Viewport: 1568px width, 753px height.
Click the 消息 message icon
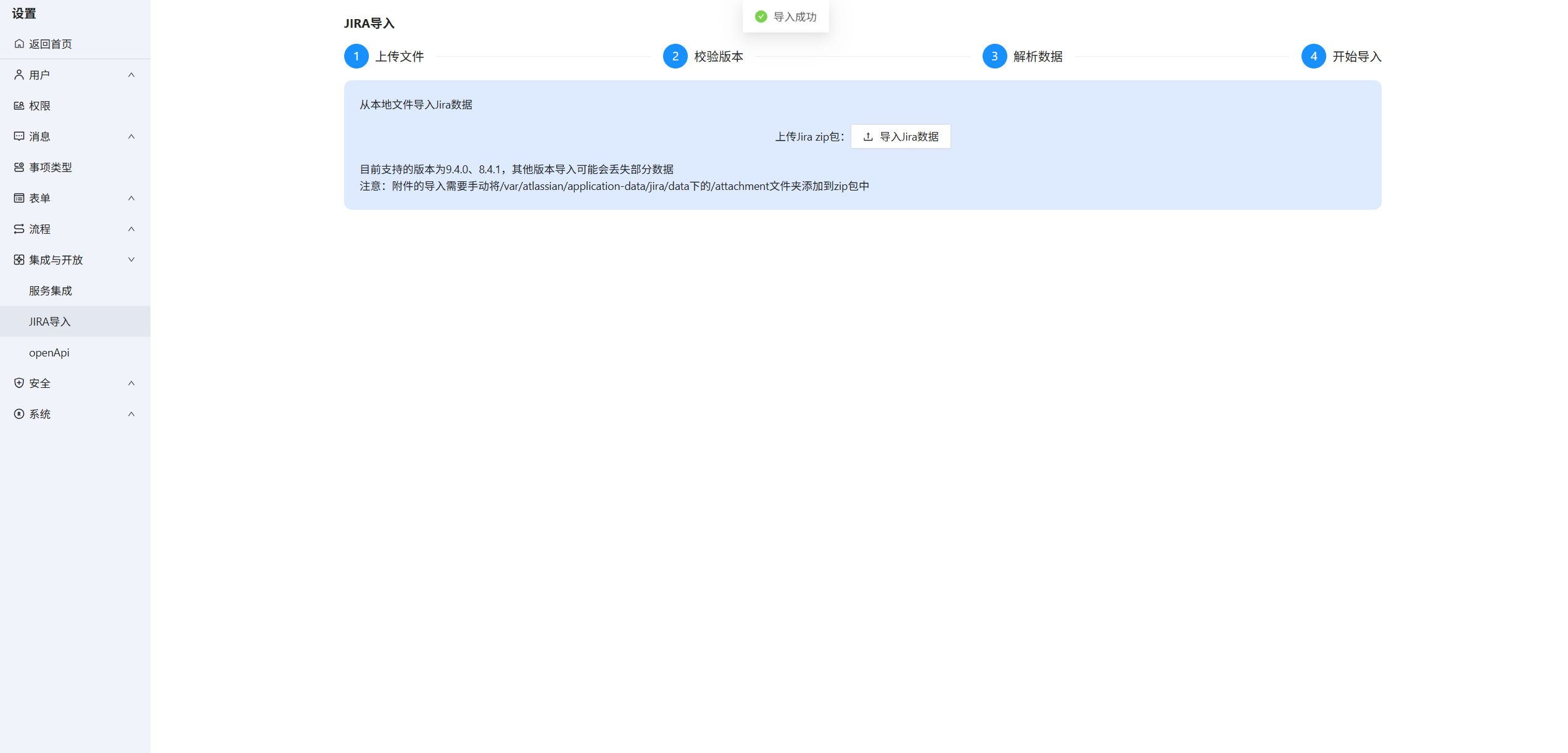[x=19, y=136]
